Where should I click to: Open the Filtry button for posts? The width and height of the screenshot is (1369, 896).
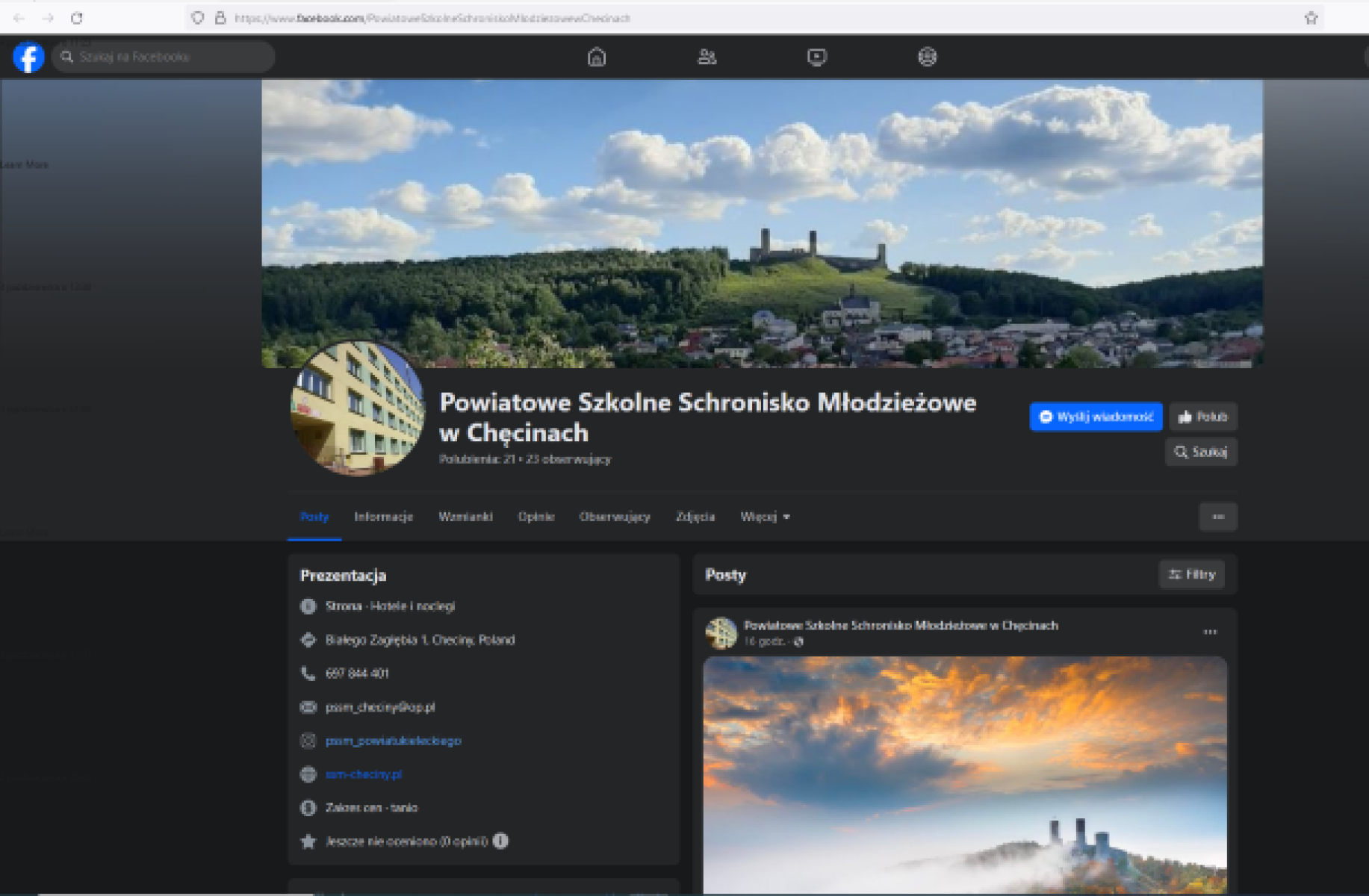(1191, 574)
